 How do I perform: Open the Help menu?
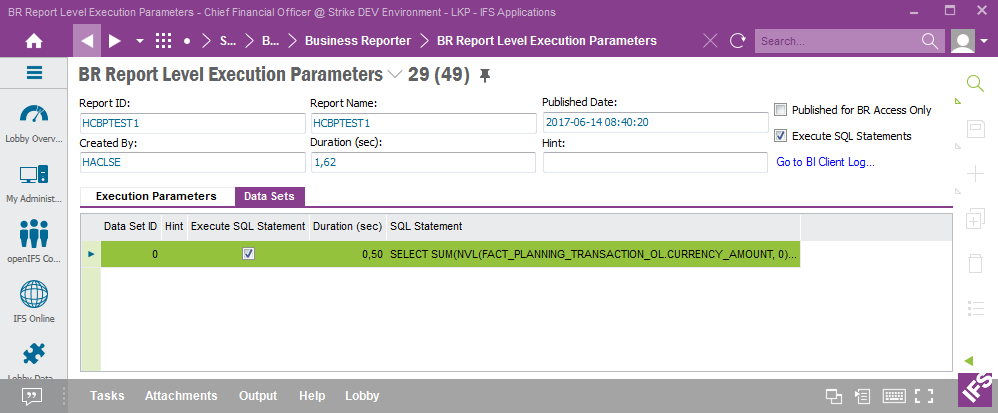pos(312,396)
